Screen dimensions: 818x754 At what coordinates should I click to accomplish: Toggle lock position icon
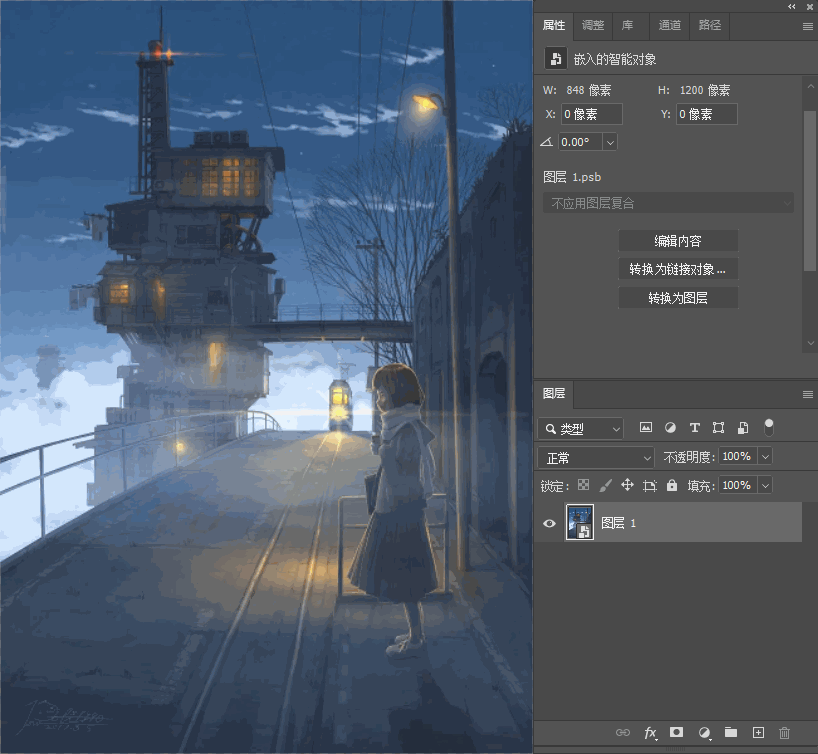tap(627, 485)
